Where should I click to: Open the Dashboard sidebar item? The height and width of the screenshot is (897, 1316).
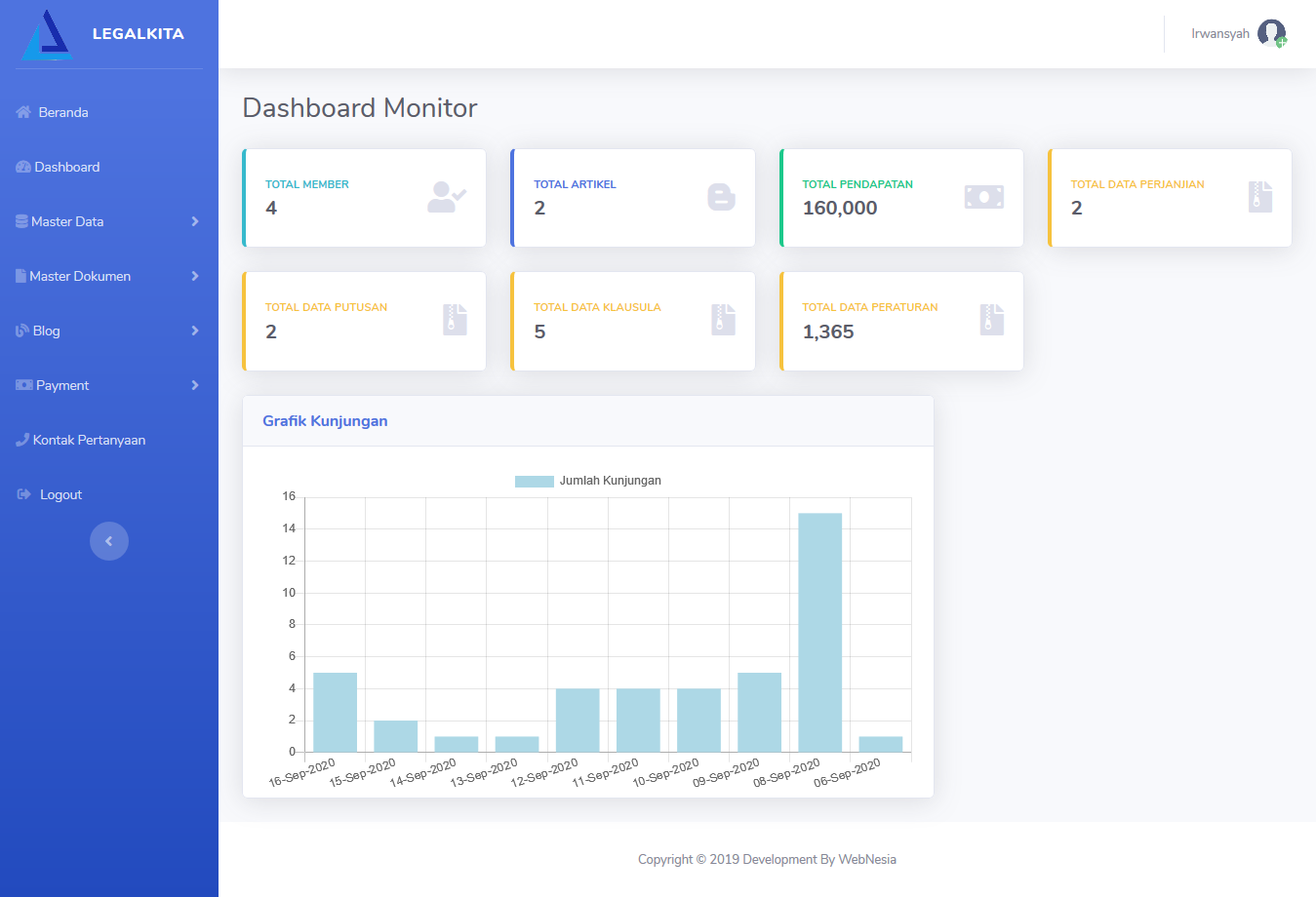[x=58, y=167]
